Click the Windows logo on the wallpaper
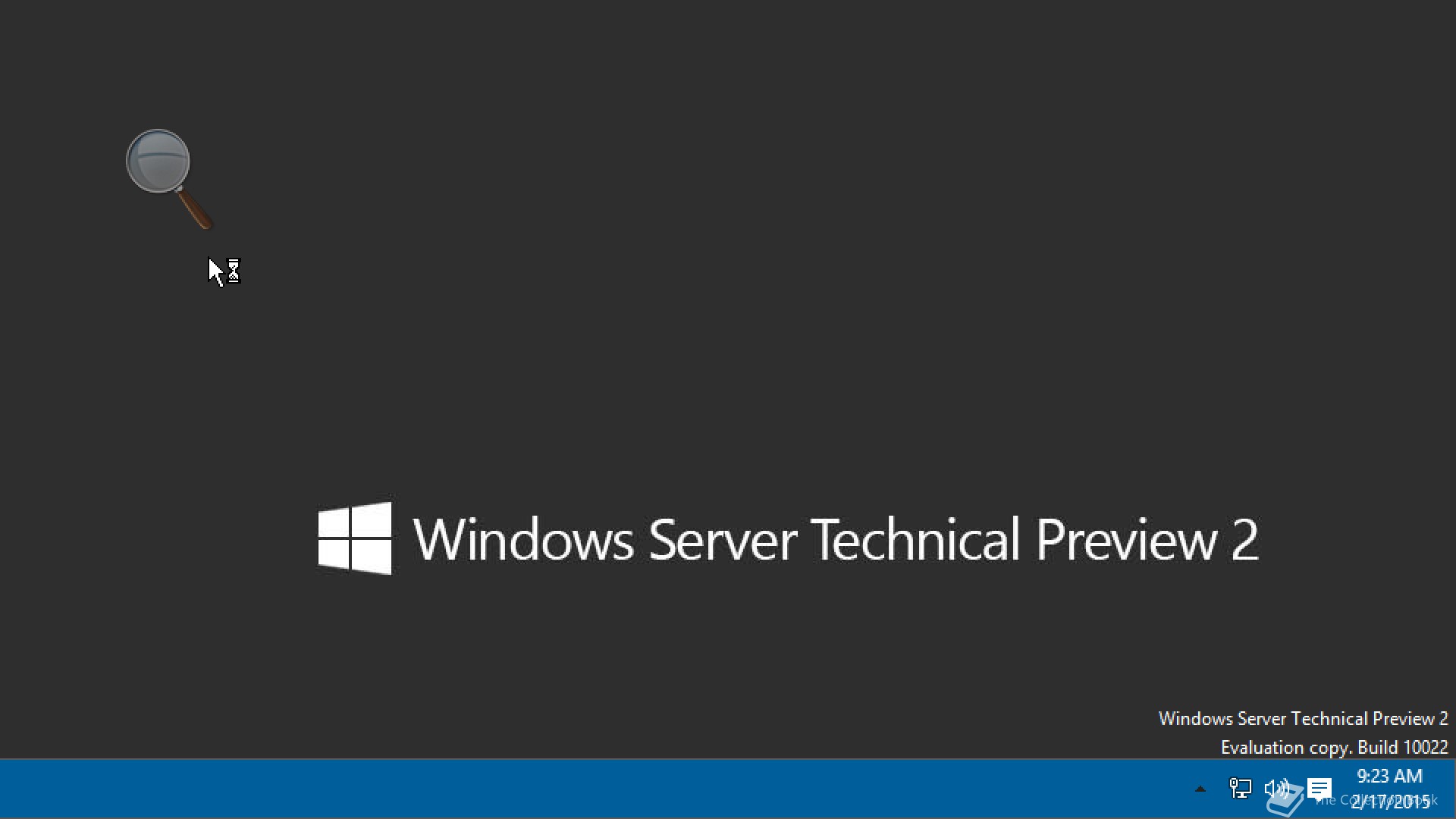The width and height of the screenshot is (1456, 819). click(355, 538)
